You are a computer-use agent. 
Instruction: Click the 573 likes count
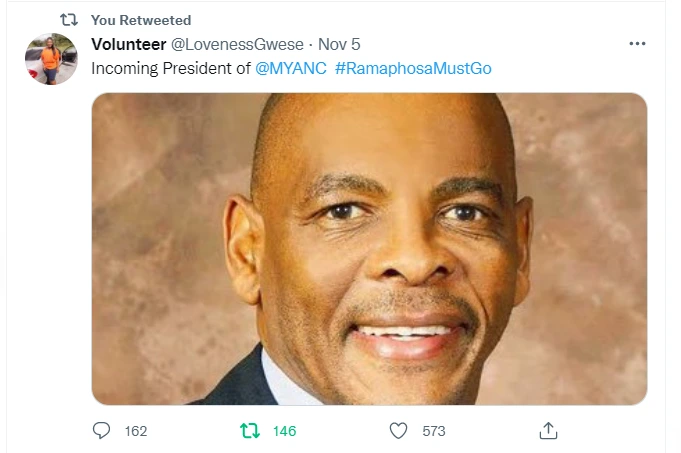click(434, 431)
